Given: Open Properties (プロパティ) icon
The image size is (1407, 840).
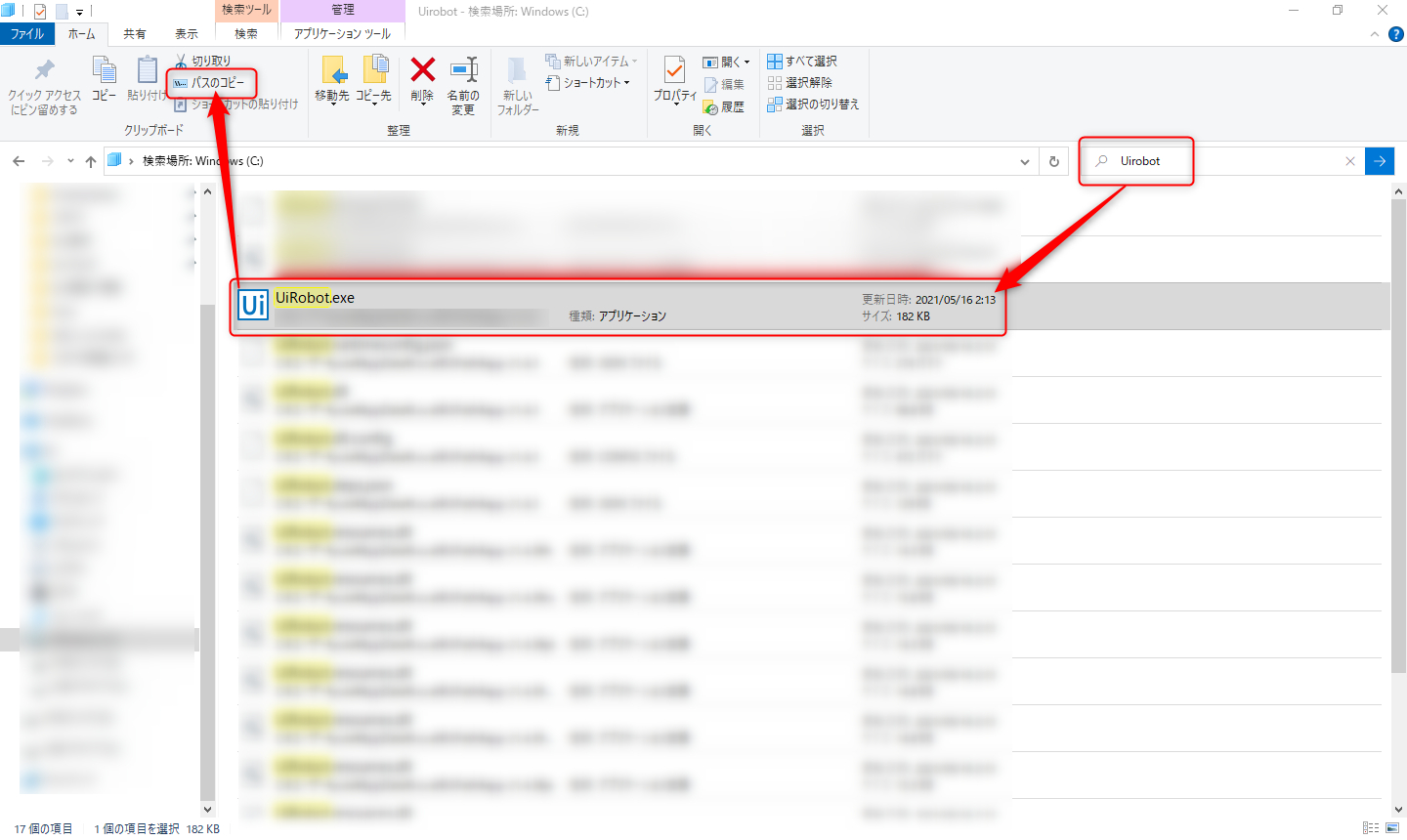Looking at the screenshot, I should point(674,70).
